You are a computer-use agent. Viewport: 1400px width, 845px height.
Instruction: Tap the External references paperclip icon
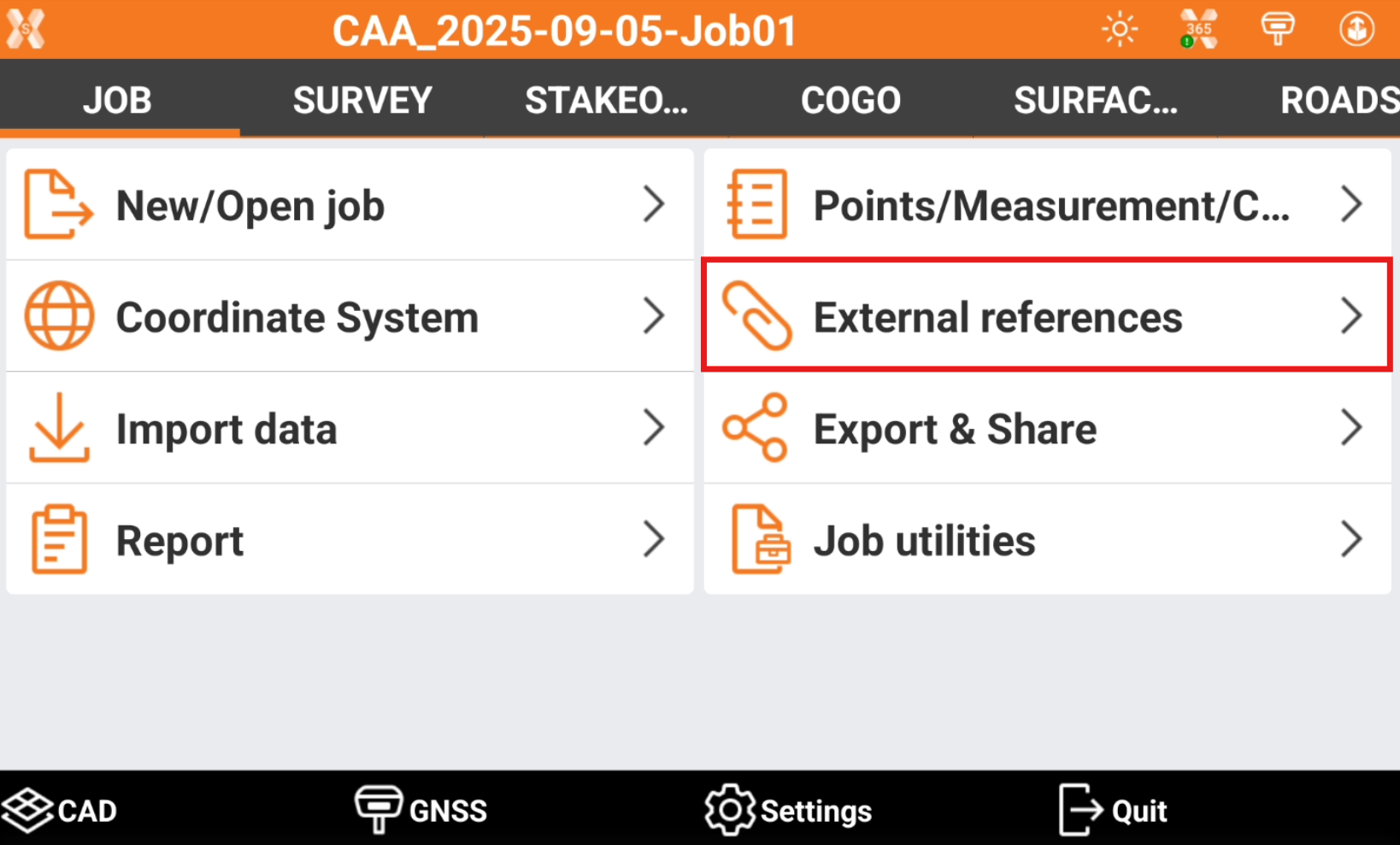click(756, 316)
